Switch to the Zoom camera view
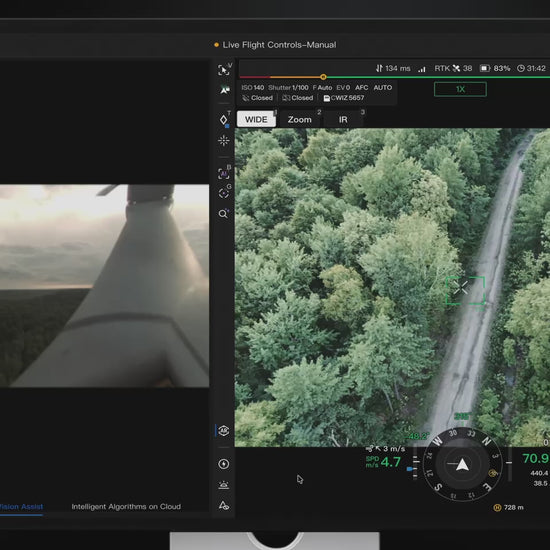The image size is (550, 550). tap(300, 120)
